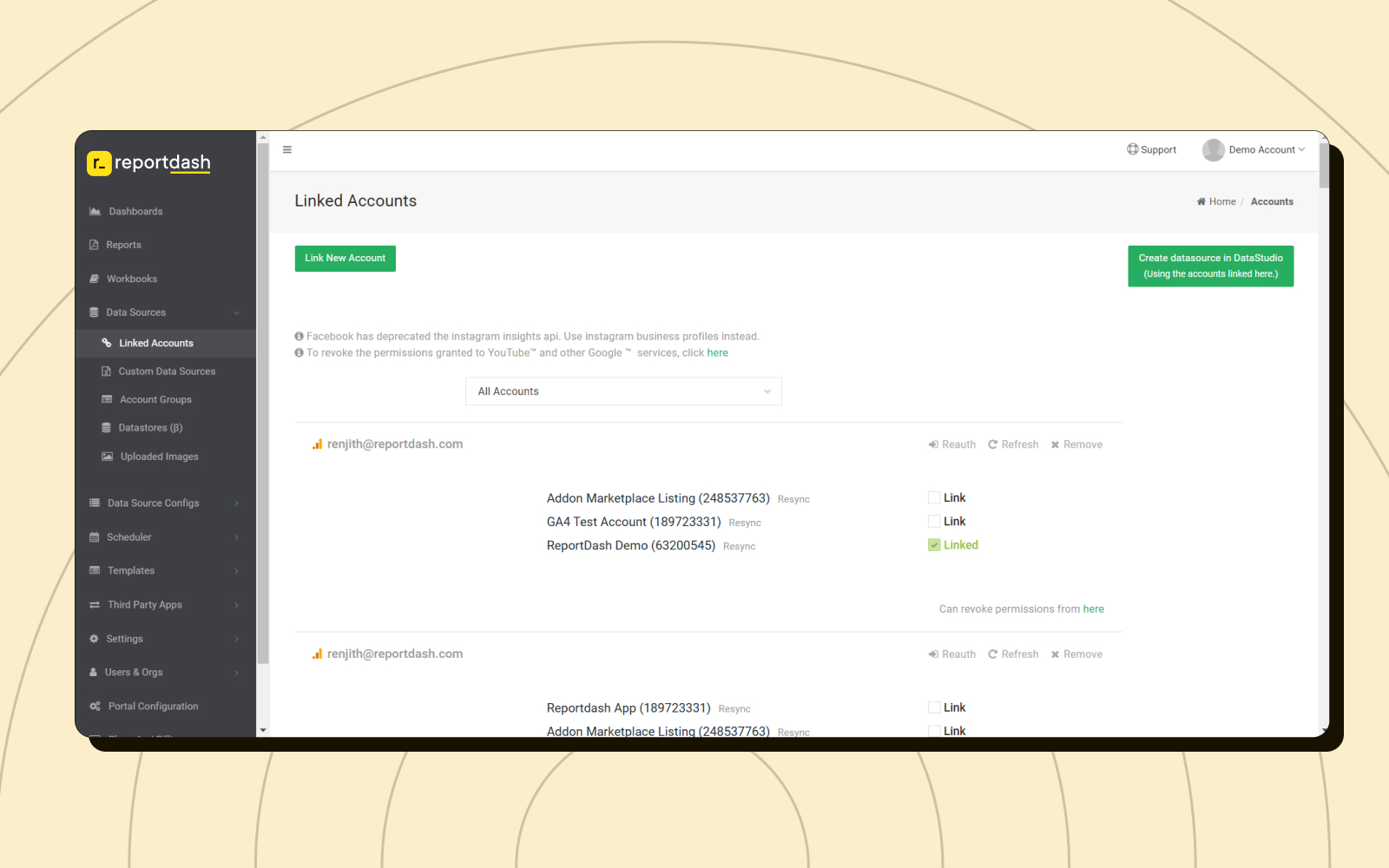The image size is (1389, 868).
Task: Click 'here' after Can revoke permissions from
Action: (x=1094, y=609)
